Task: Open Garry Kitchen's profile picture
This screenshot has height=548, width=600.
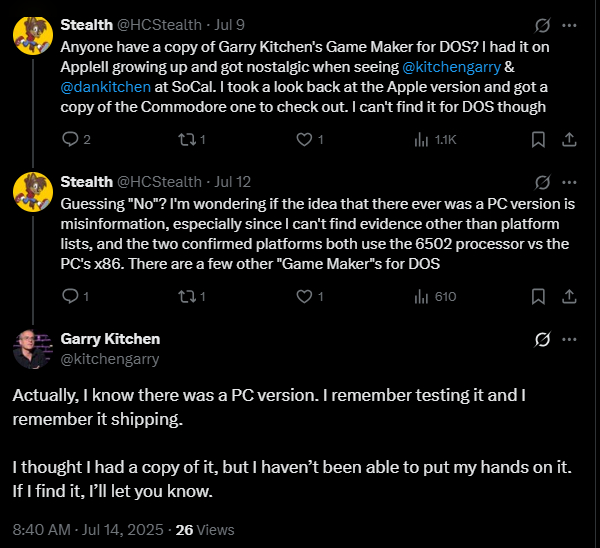Action: (32, 348)
